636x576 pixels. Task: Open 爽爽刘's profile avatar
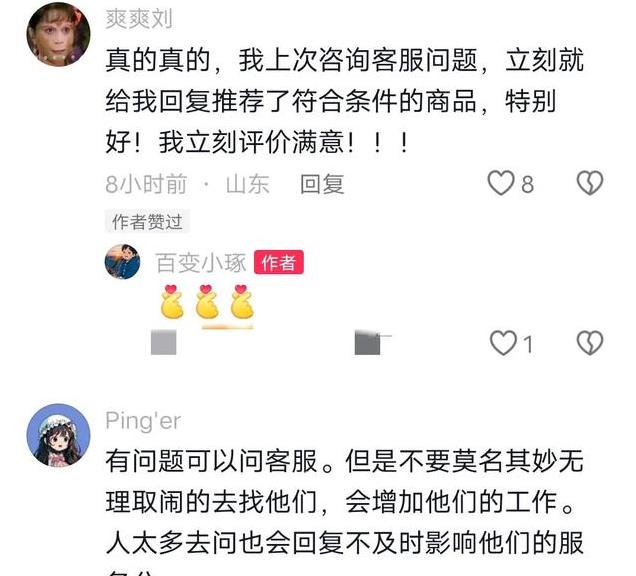[x=58, y=34]
